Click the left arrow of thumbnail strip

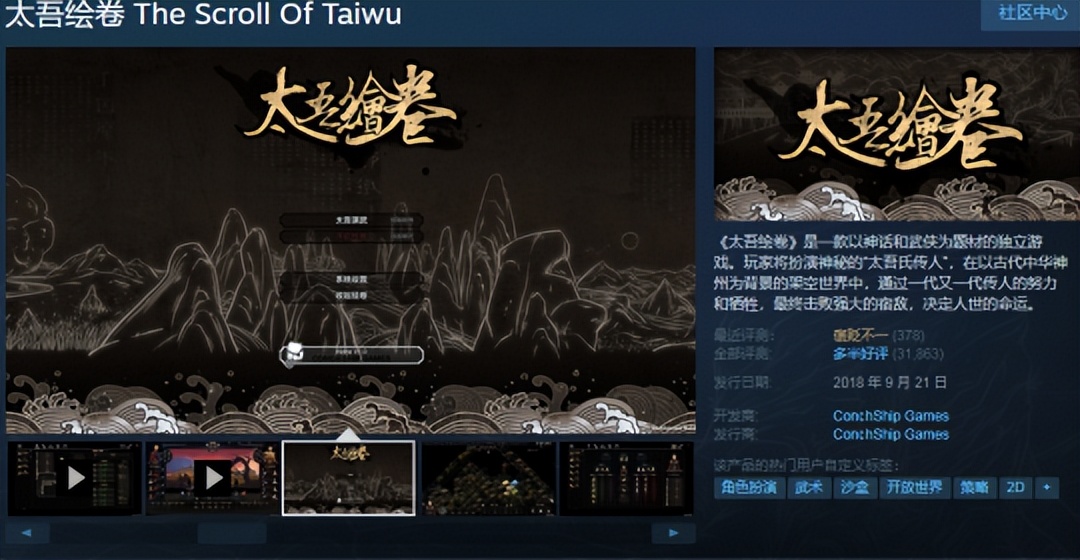27,532
